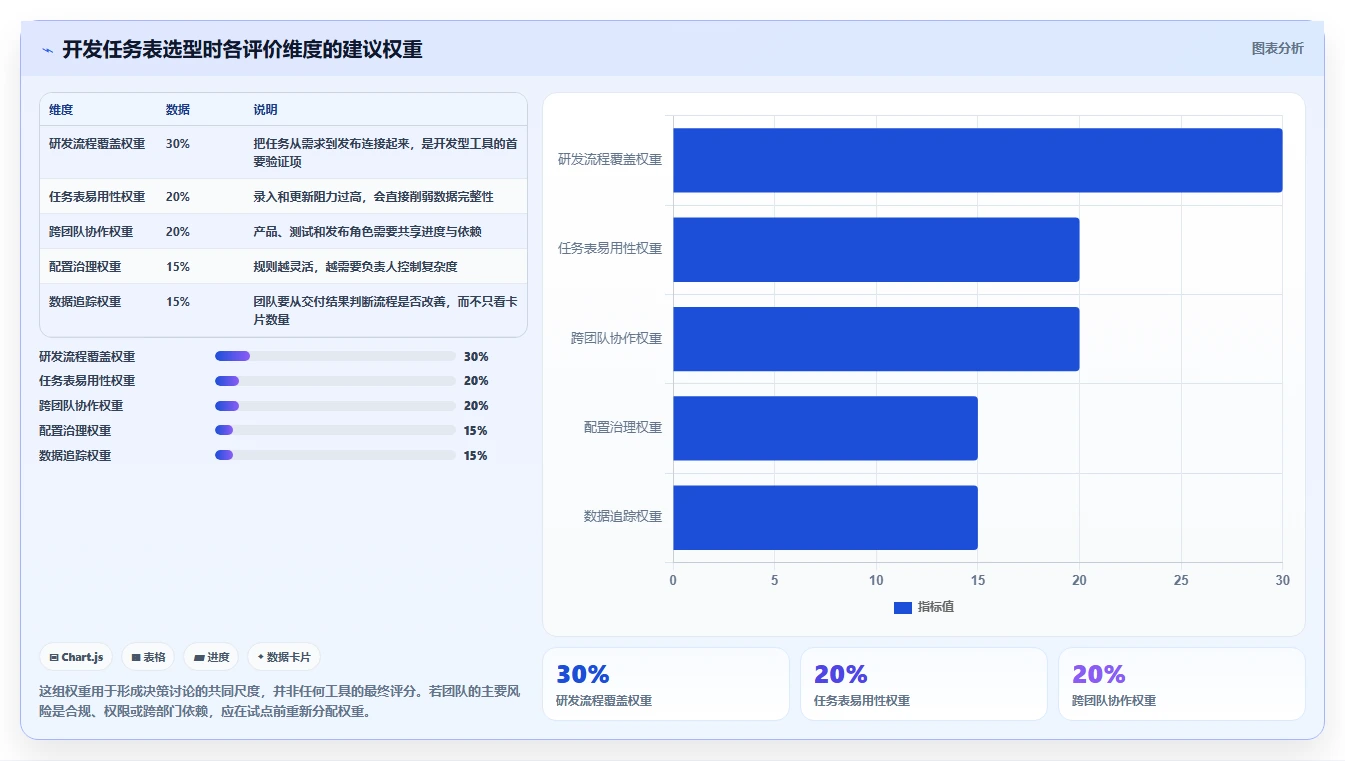Image resolution: width=1345 pixels, height=761 pixels.
Task: Click the page title 开发任务表选型时各评价维度的建议权重
Action: pos(242,49)
